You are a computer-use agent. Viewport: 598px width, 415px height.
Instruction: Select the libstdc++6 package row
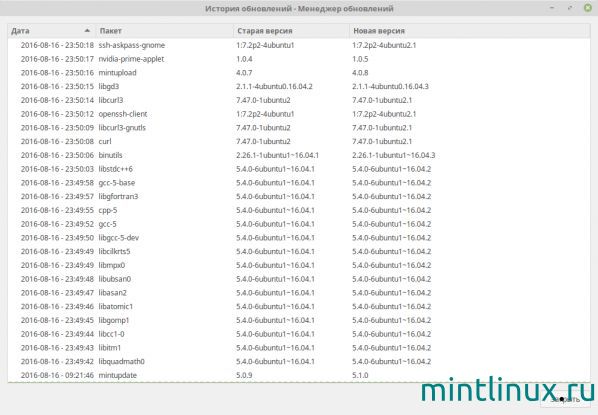click(x=299, y=169)
